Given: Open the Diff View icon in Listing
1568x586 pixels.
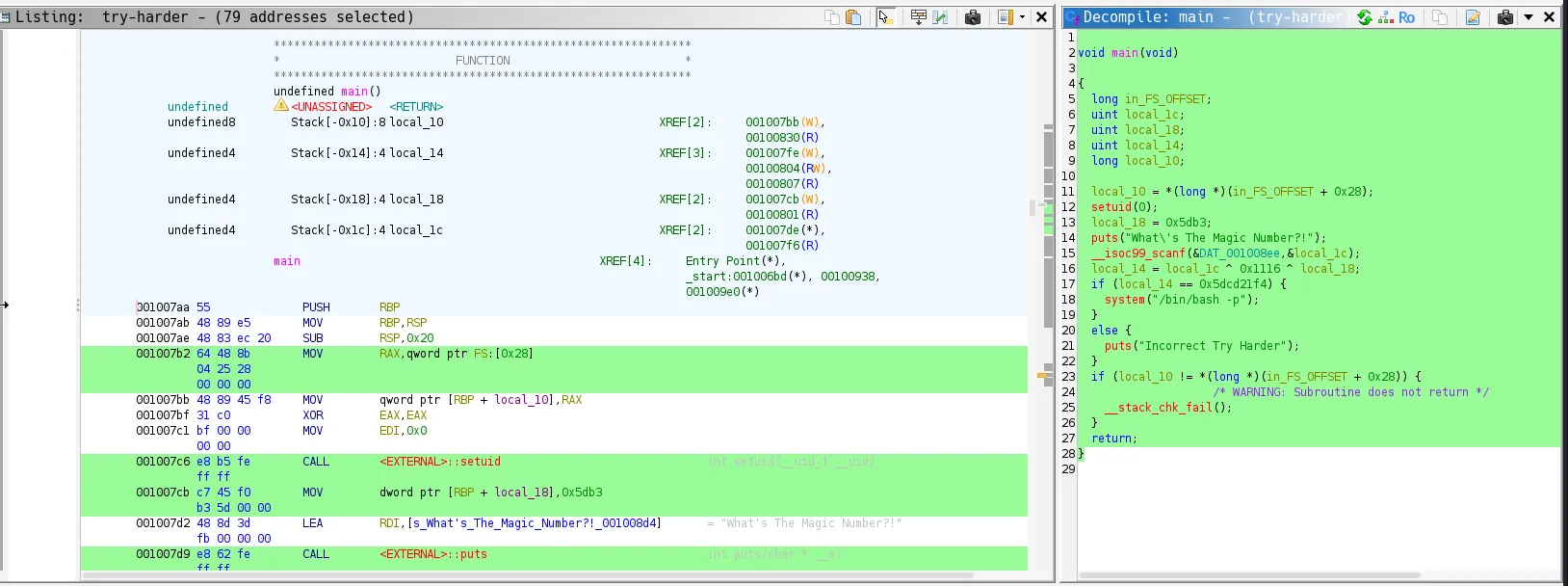Looking at the screenshot, I should (940, 17).
